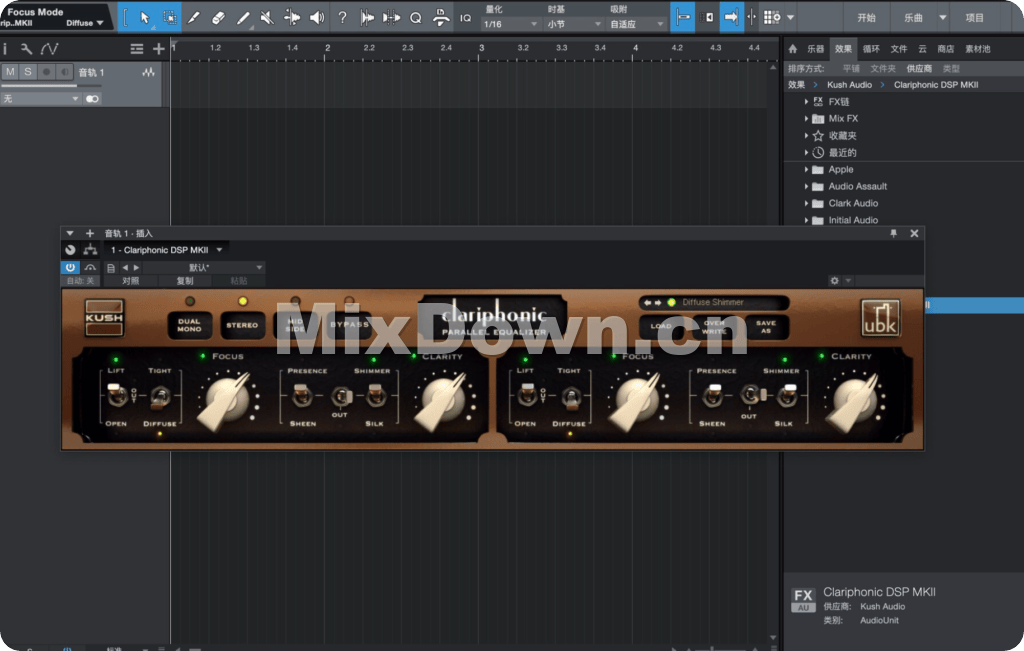
Task: Select the Split knife tool
Action: [x=194, y=18]
